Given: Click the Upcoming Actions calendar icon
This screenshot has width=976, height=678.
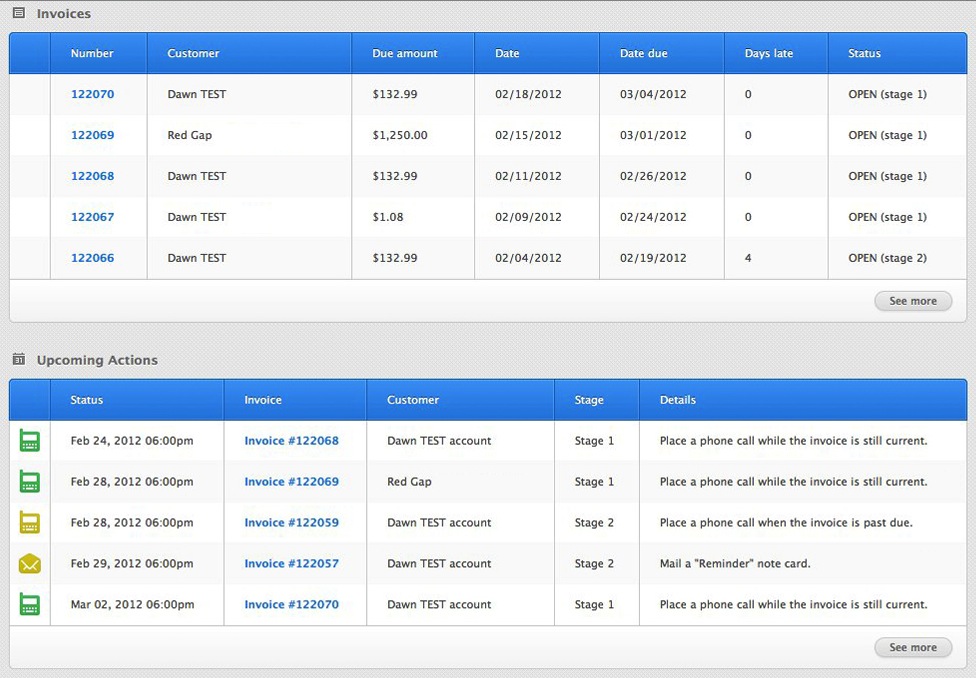Looking at the screenshot, I should point(18,359).
